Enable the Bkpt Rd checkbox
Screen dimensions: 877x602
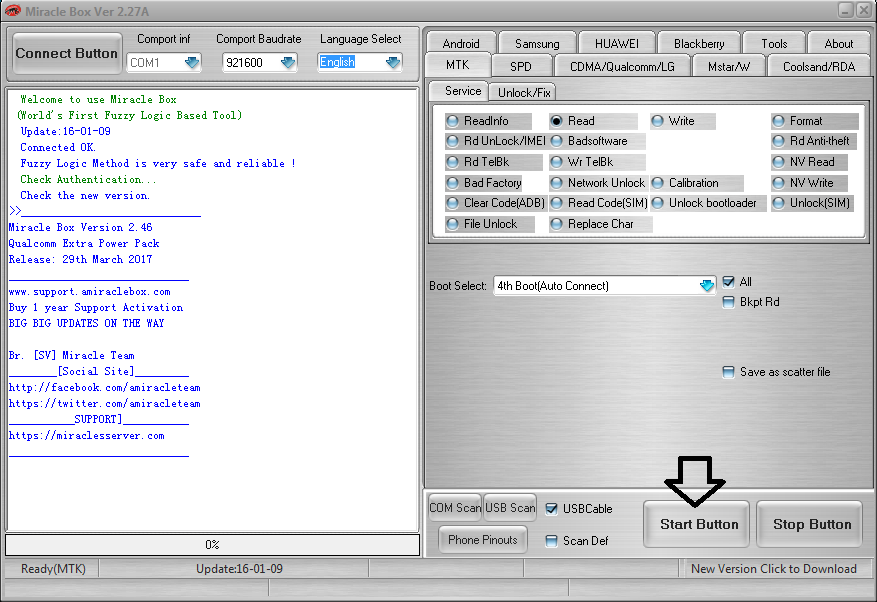click(728, 302)
